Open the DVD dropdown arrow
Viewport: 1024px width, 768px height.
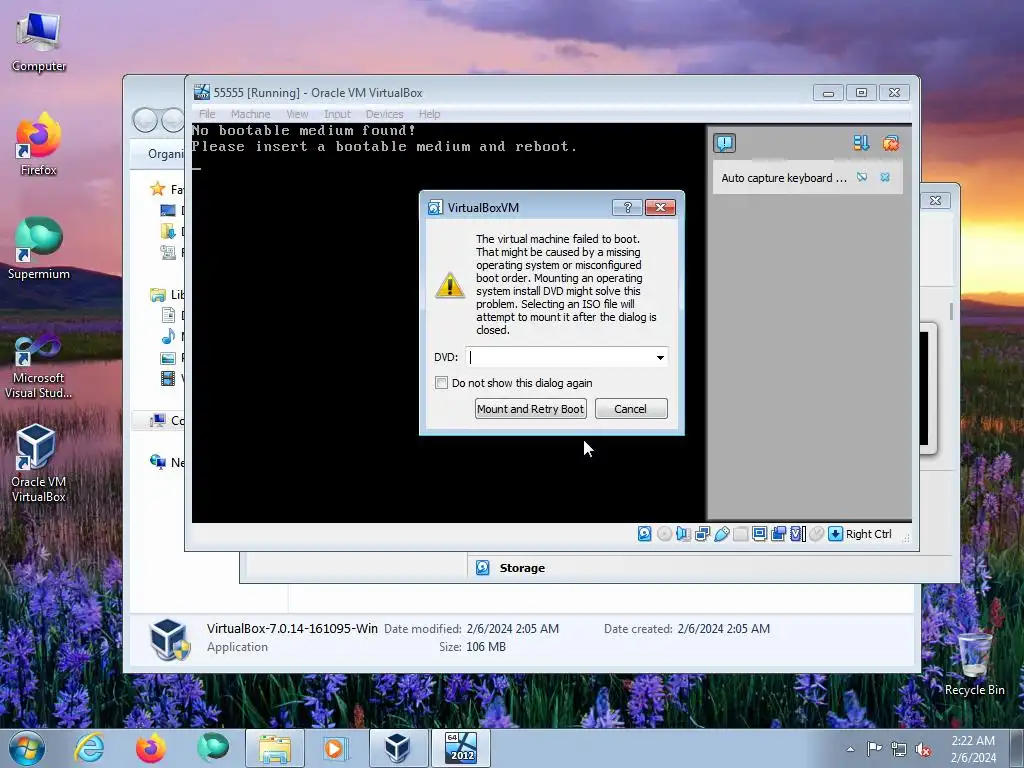pyautogui.click(x=660, y=357)
